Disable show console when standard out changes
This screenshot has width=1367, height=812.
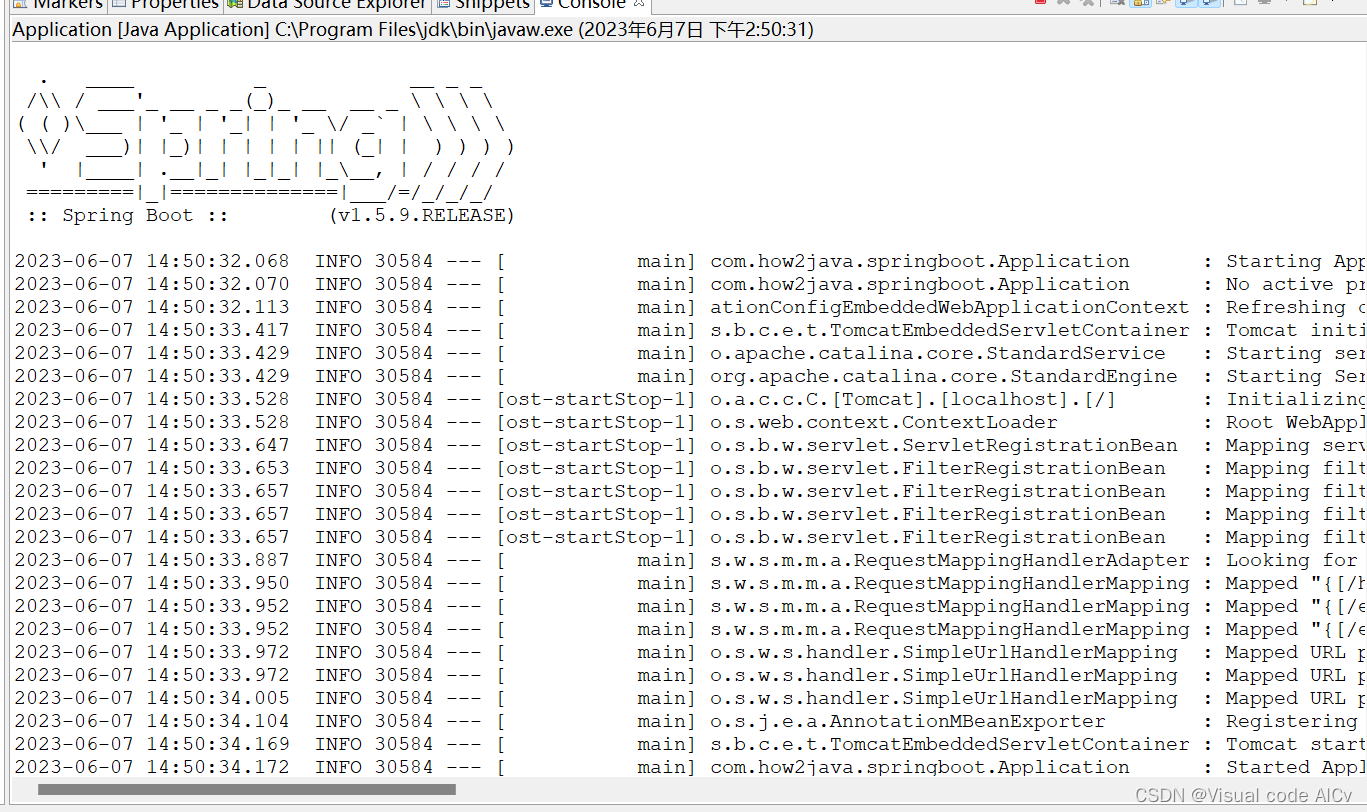(x=1184, y=4)
